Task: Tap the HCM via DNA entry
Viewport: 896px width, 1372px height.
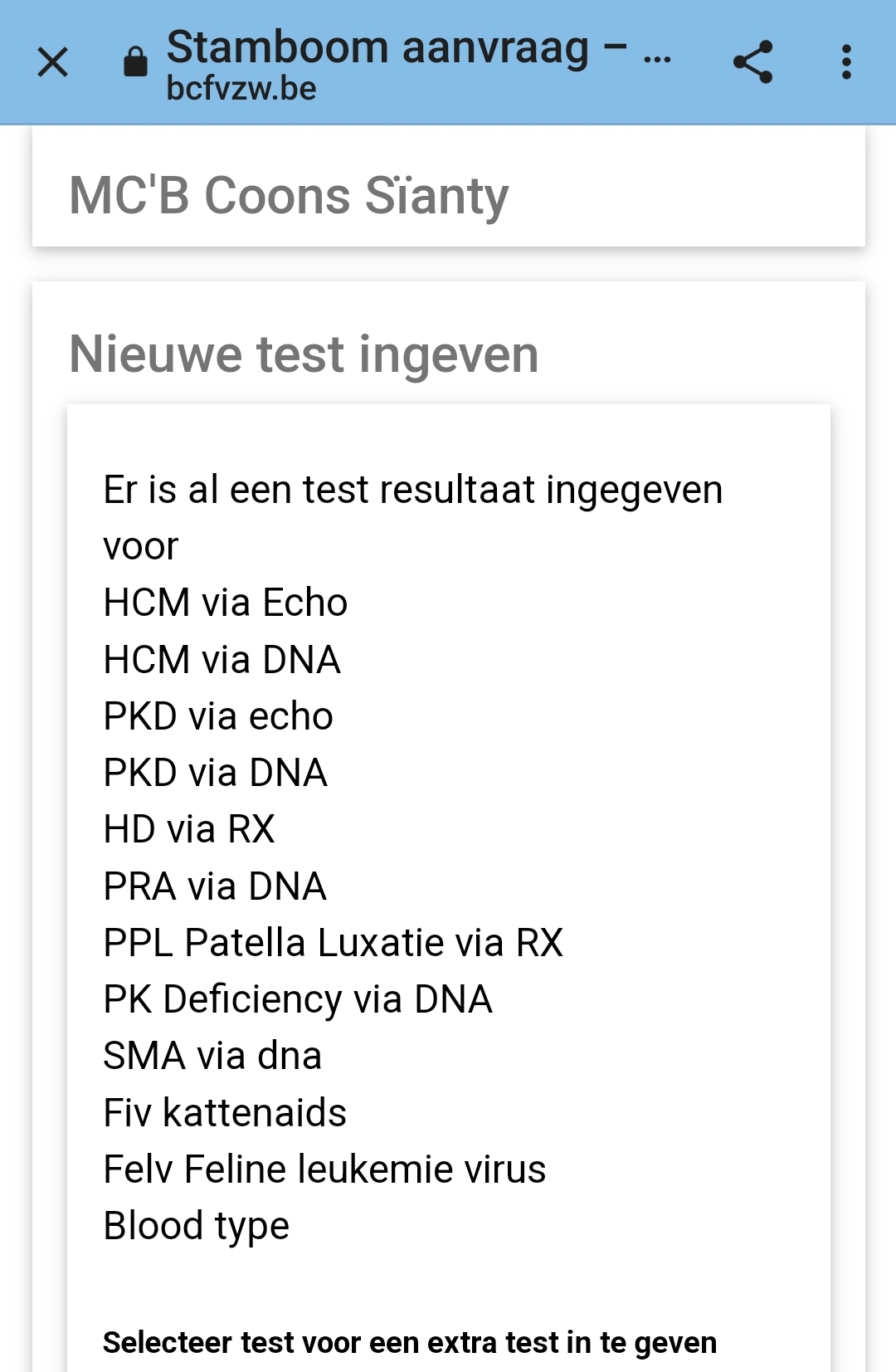Action: 222,660
